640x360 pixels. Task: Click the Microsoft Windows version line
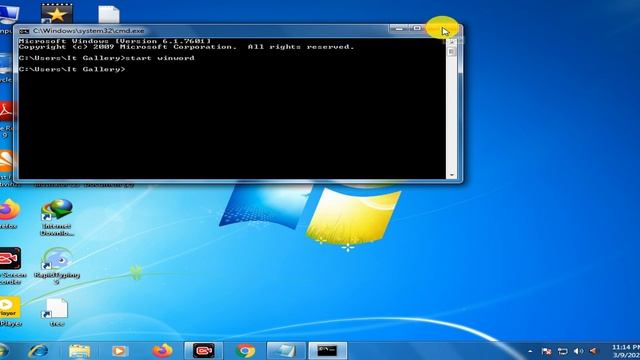point(115,41)
